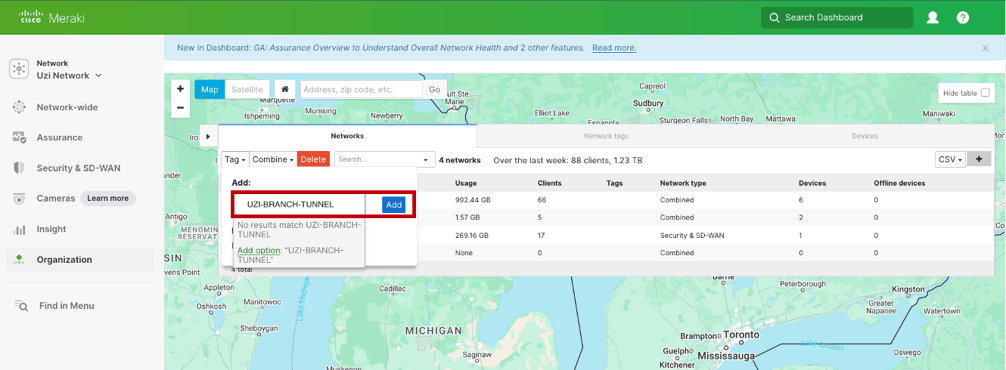Click the Security & SD-WAN shield icon

(x=19, y=168)
